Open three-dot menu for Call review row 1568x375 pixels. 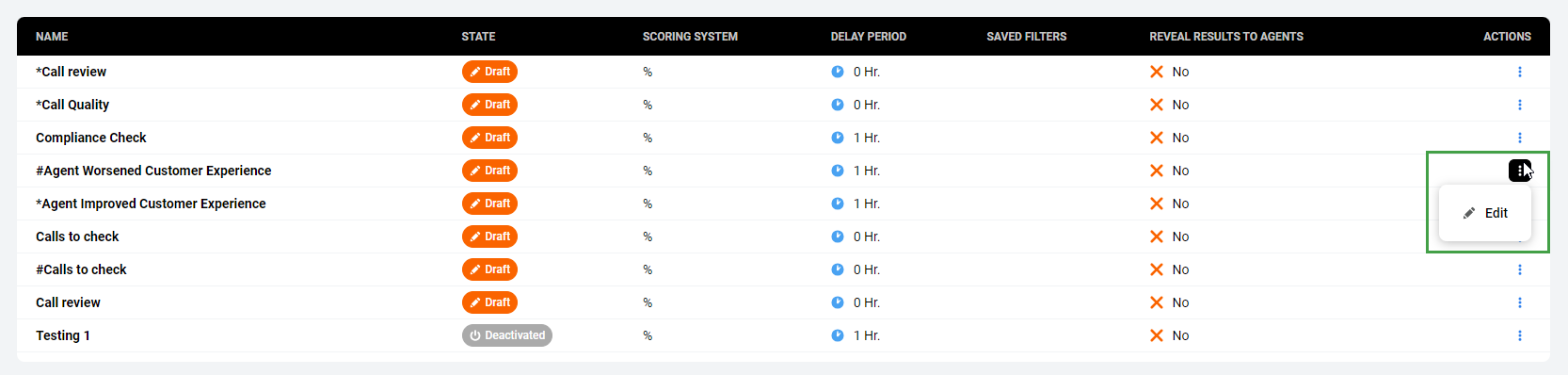pyautogui.click(x=1519, y=302)
